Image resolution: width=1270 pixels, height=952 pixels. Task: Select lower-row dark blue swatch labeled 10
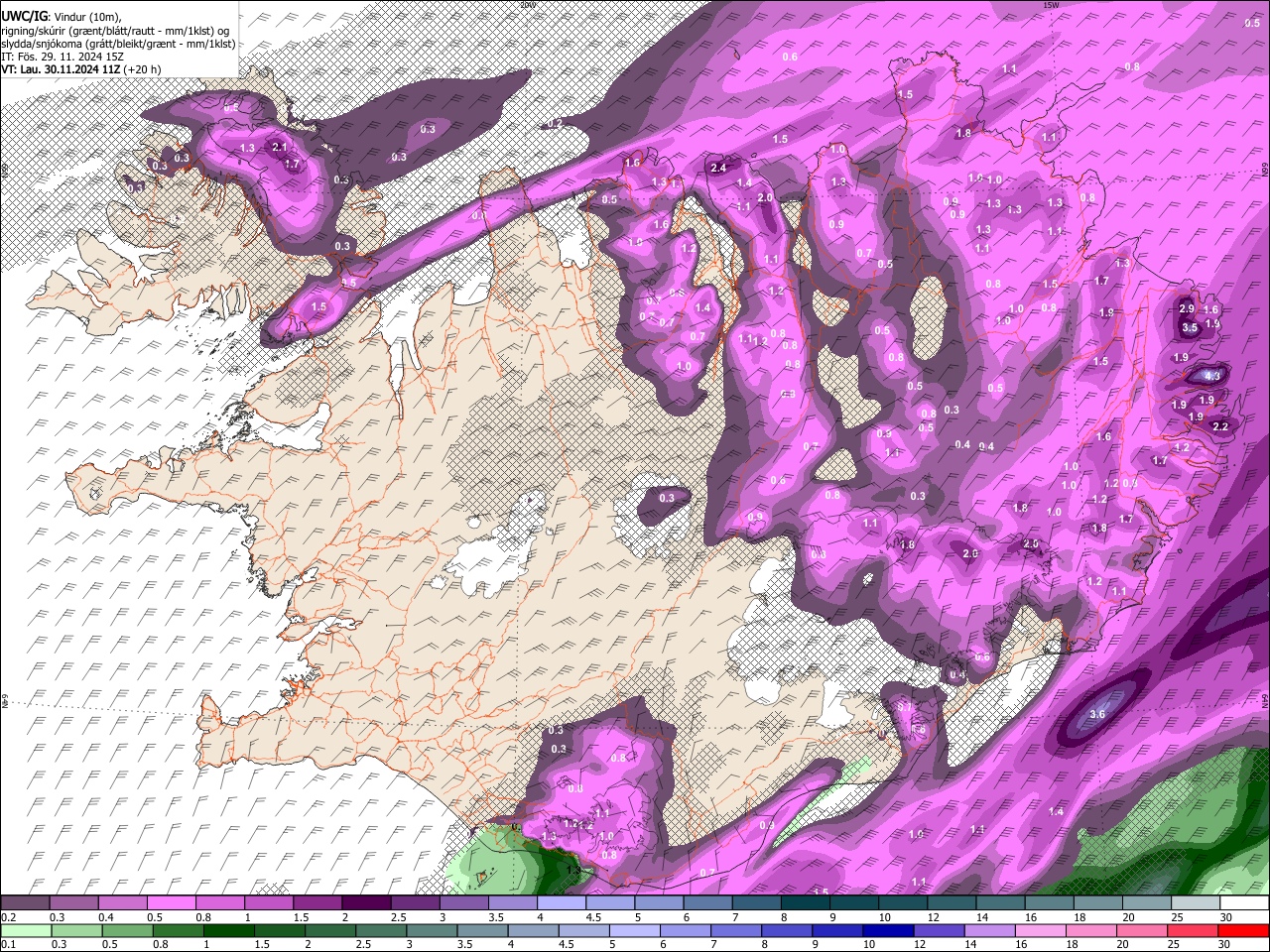889,930
